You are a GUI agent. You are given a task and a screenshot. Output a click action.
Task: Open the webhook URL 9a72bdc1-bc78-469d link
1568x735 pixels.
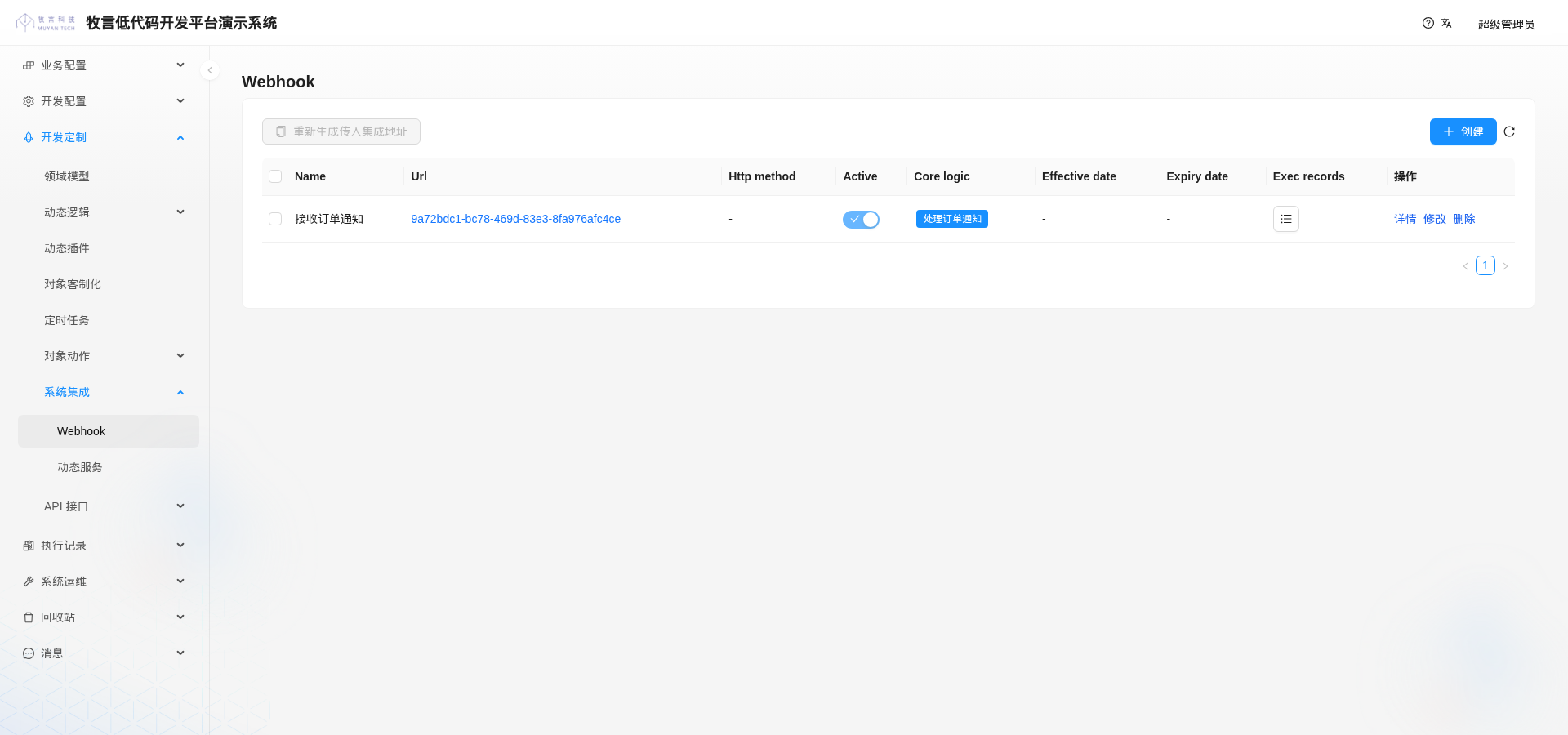[515, 219]
